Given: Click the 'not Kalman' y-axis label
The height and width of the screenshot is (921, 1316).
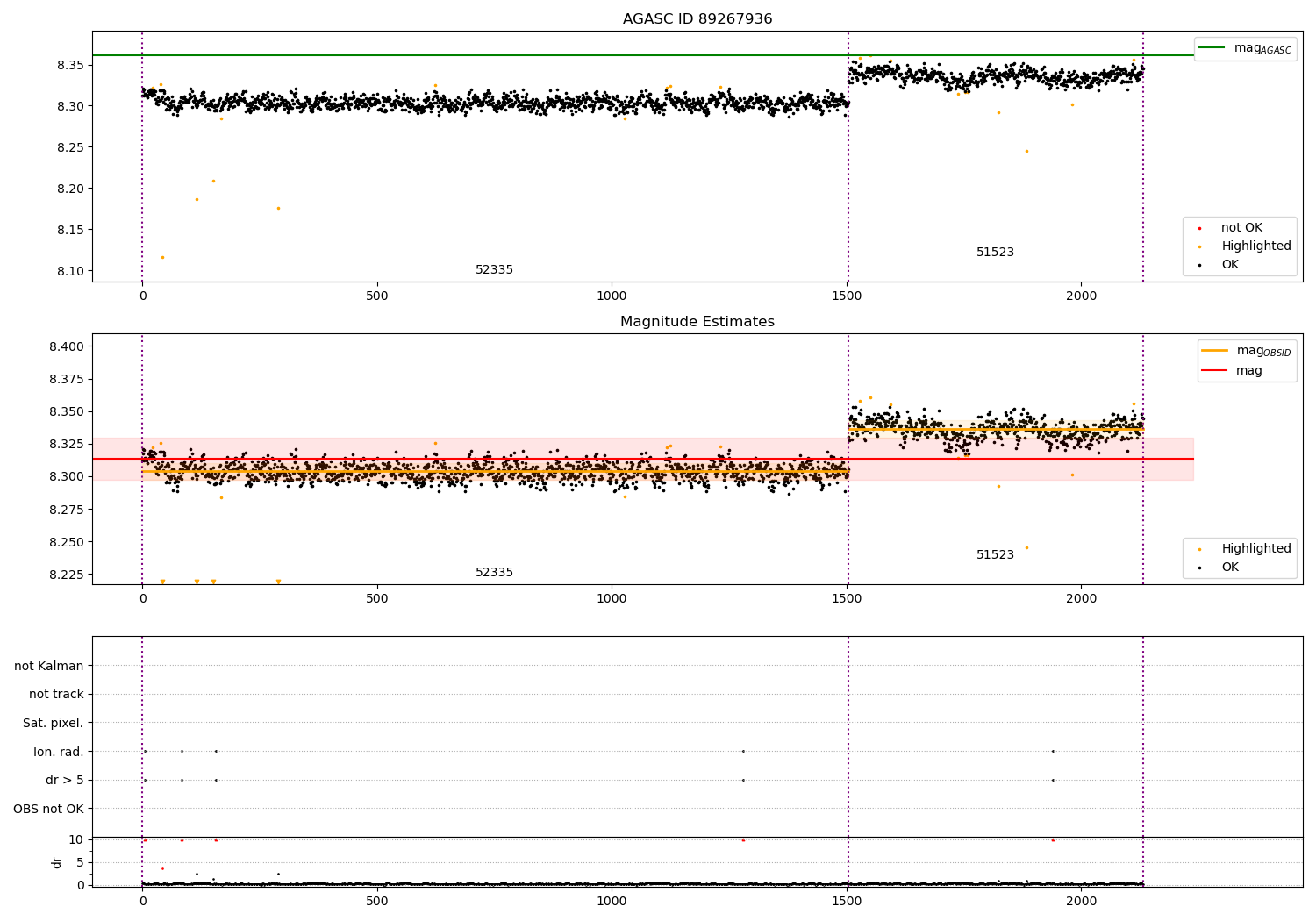Looking at the screenshot, I should (x=49, y=666).
